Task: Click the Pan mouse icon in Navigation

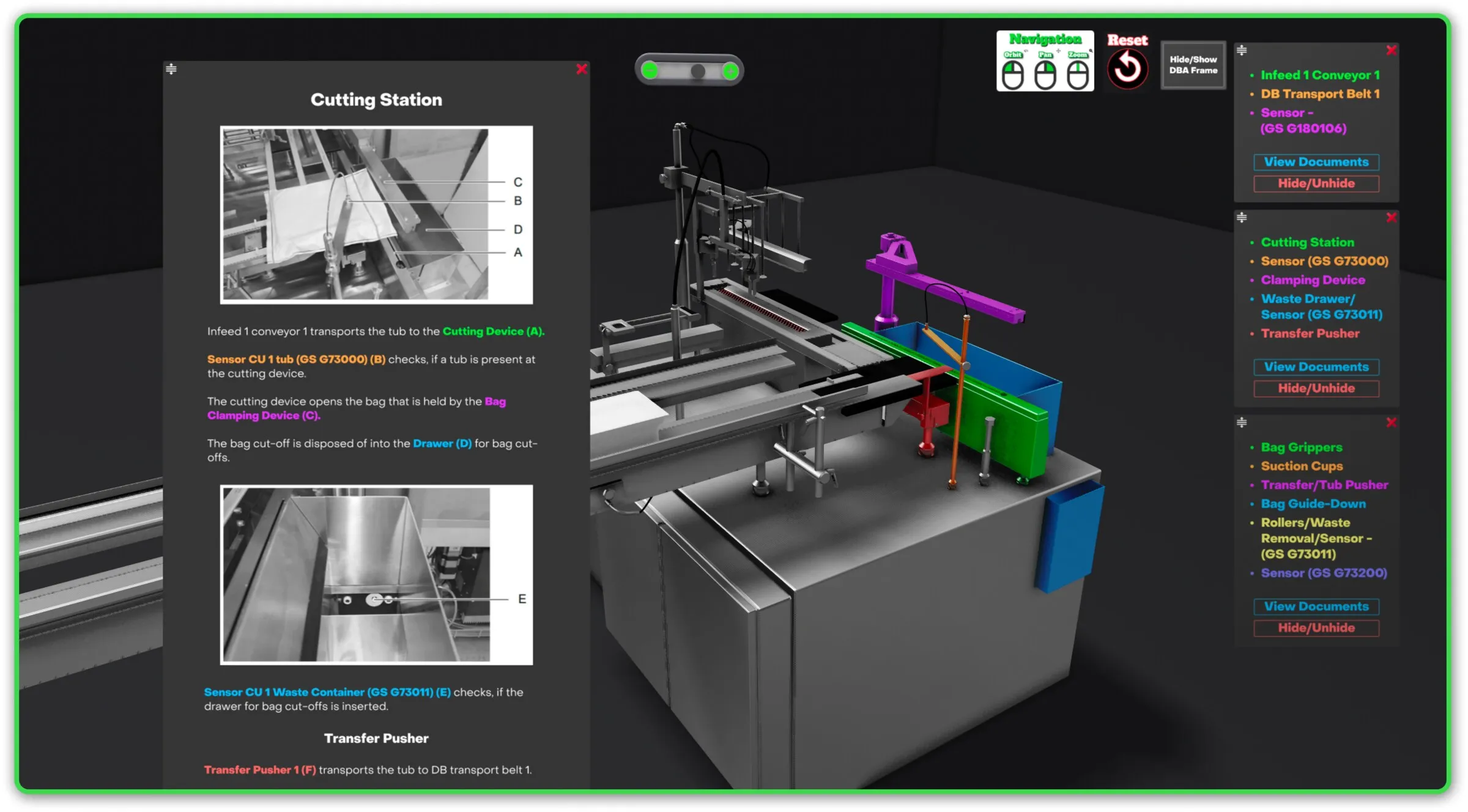Action: click(x=1045, y=75)
